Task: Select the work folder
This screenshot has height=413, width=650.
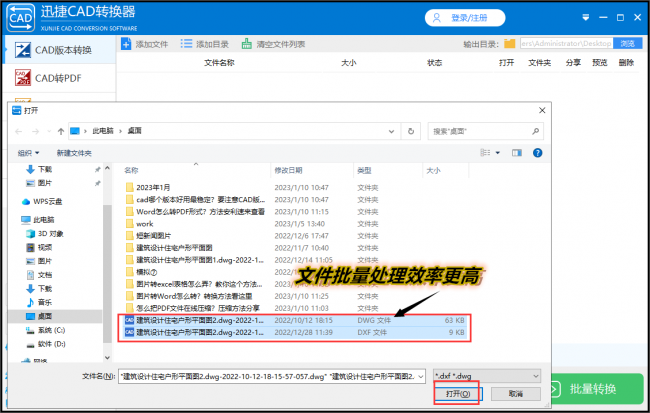Action: point(145,224)
